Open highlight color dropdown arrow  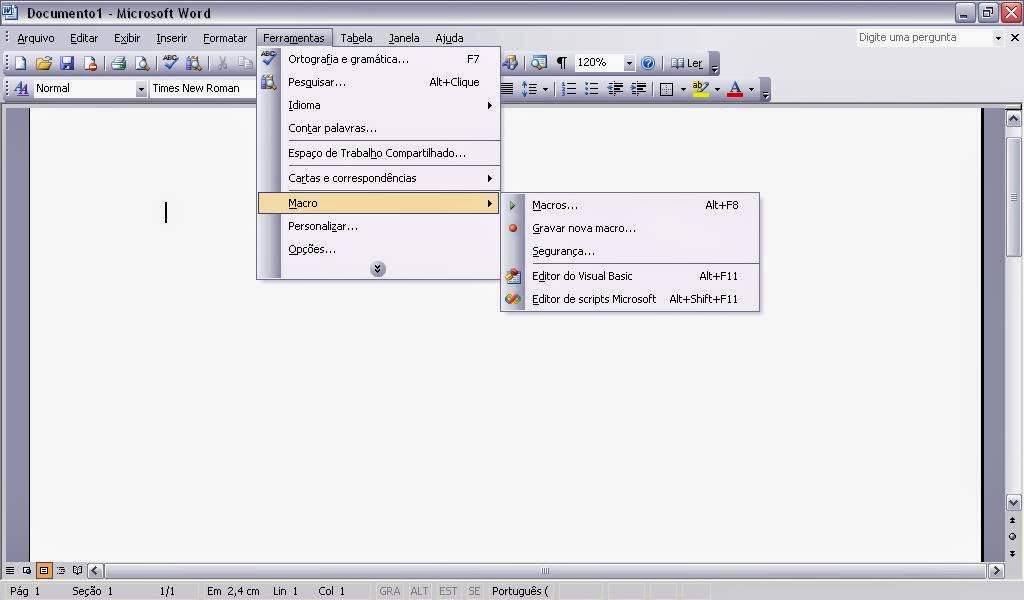(x=717, y=89)
